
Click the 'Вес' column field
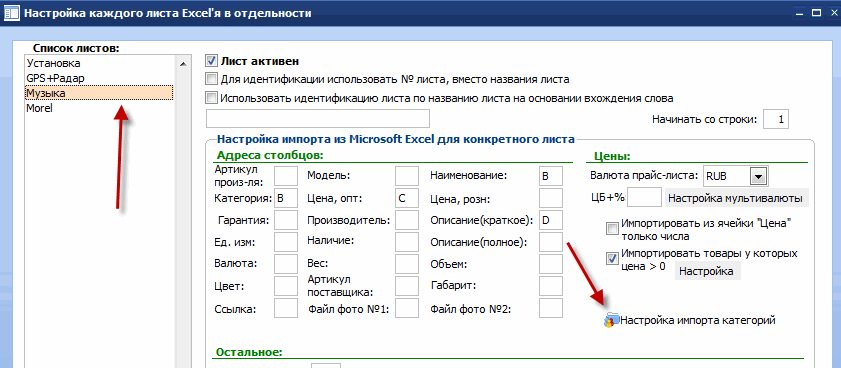[x=407, y=264]
